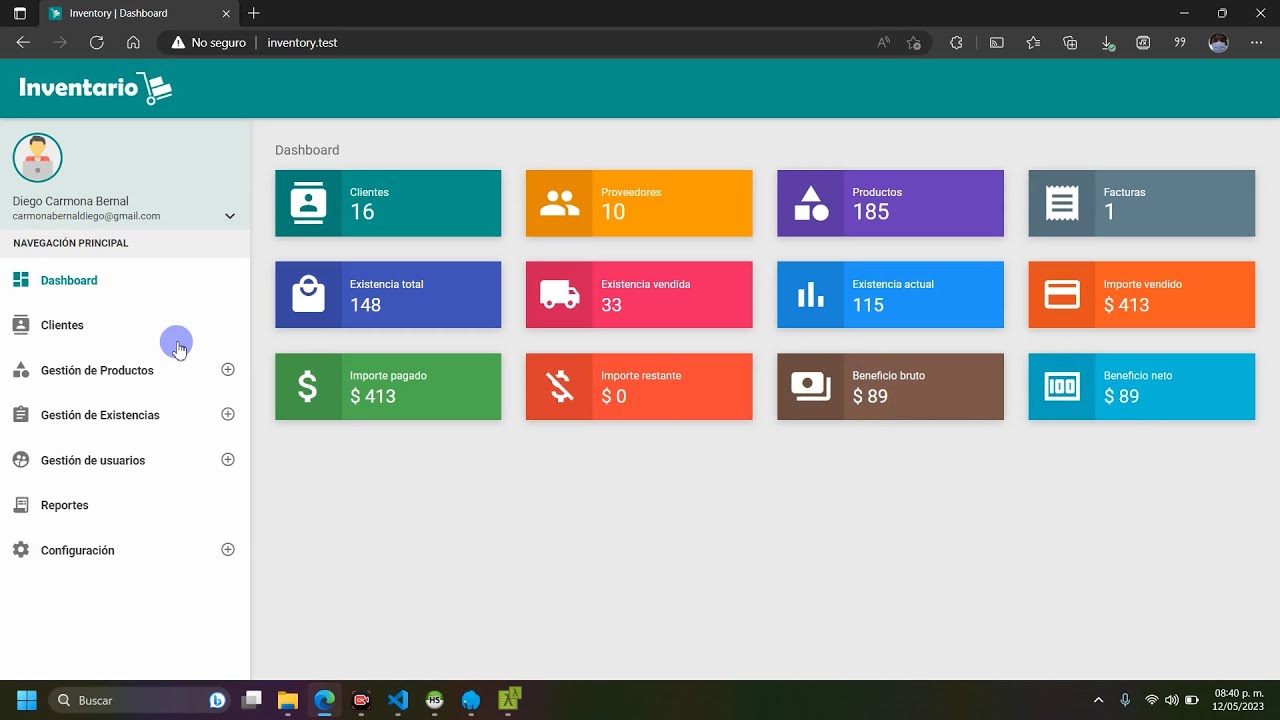Open user profile dropdown arrow
1280x720 pixels.
[x=230, y=216]
